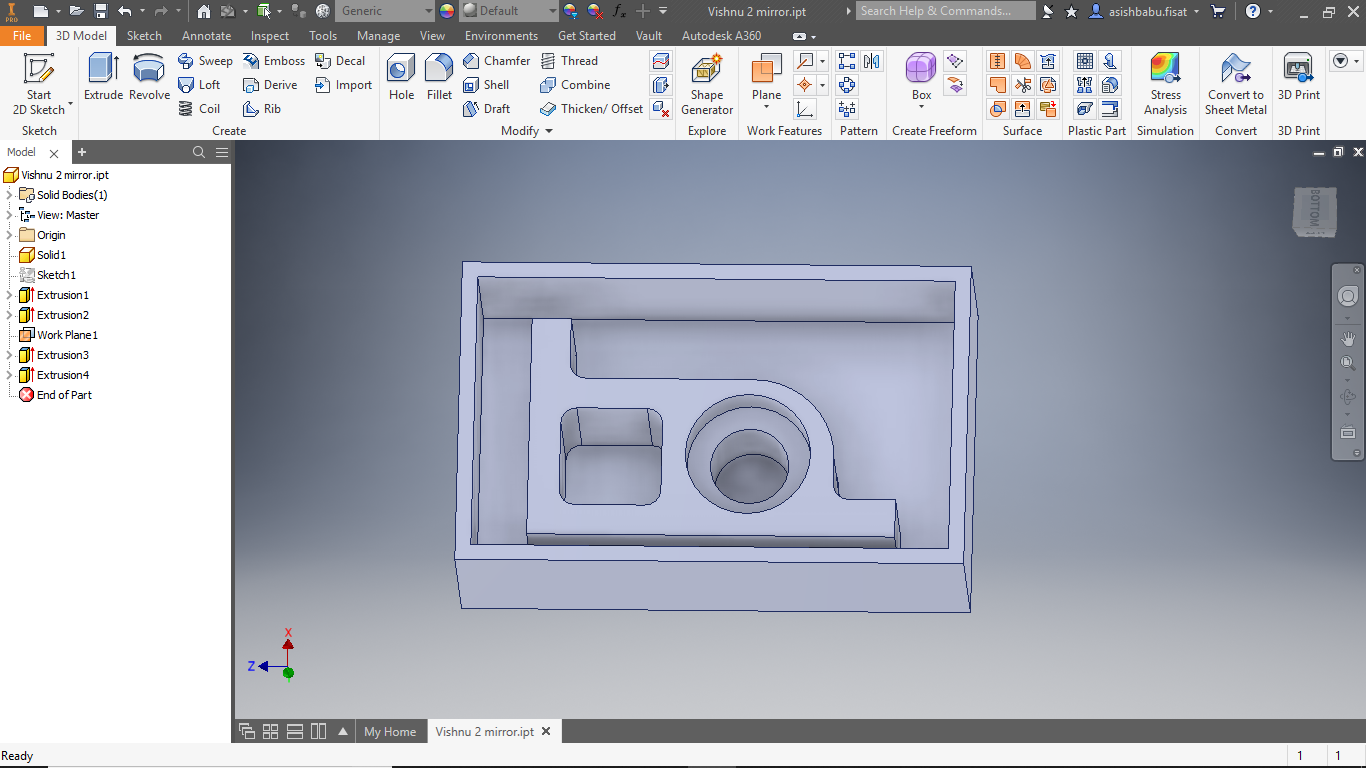Open the Thicken/ Offset tool
Image resolution: width=1366 pixels, height=768 pixels.
(591, 109)
